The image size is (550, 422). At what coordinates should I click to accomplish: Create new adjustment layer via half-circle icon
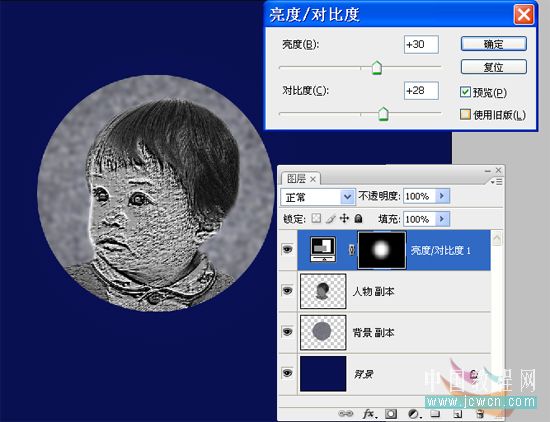(414, 414)
